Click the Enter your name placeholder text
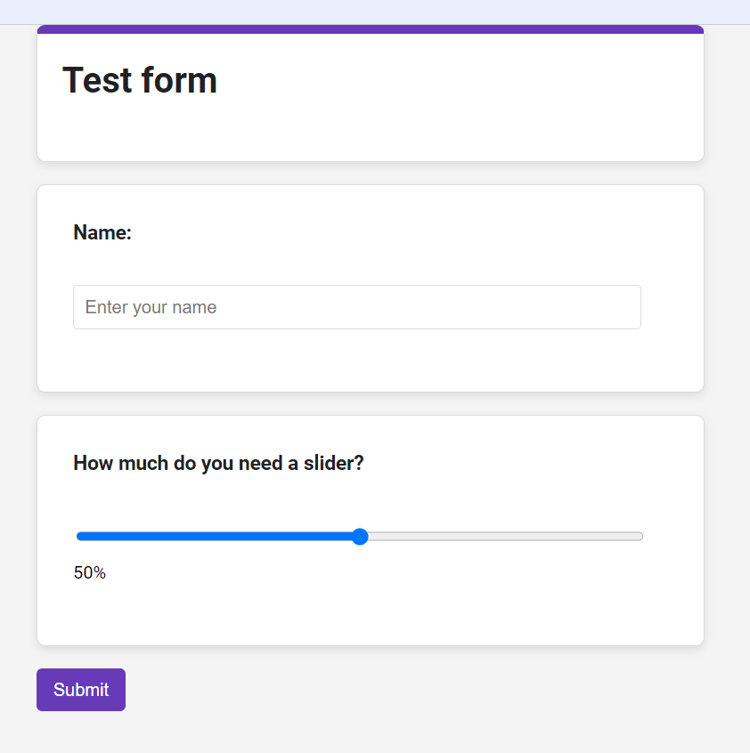Image resolution: width=750 pixels, height=753 pixels. pyautogui.click(x=151, y=307)
